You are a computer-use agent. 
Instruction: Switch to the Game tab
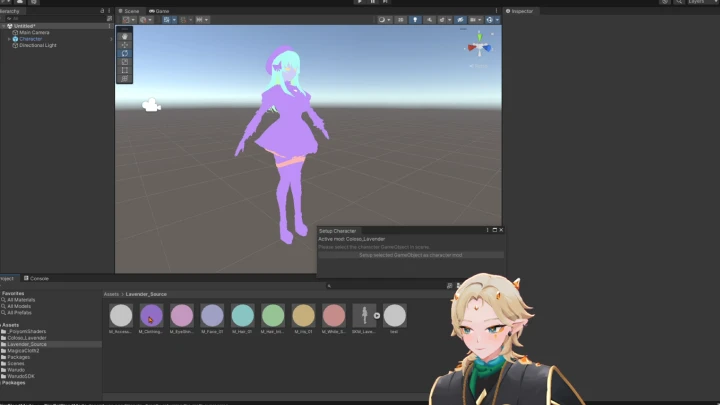[159, 11]
